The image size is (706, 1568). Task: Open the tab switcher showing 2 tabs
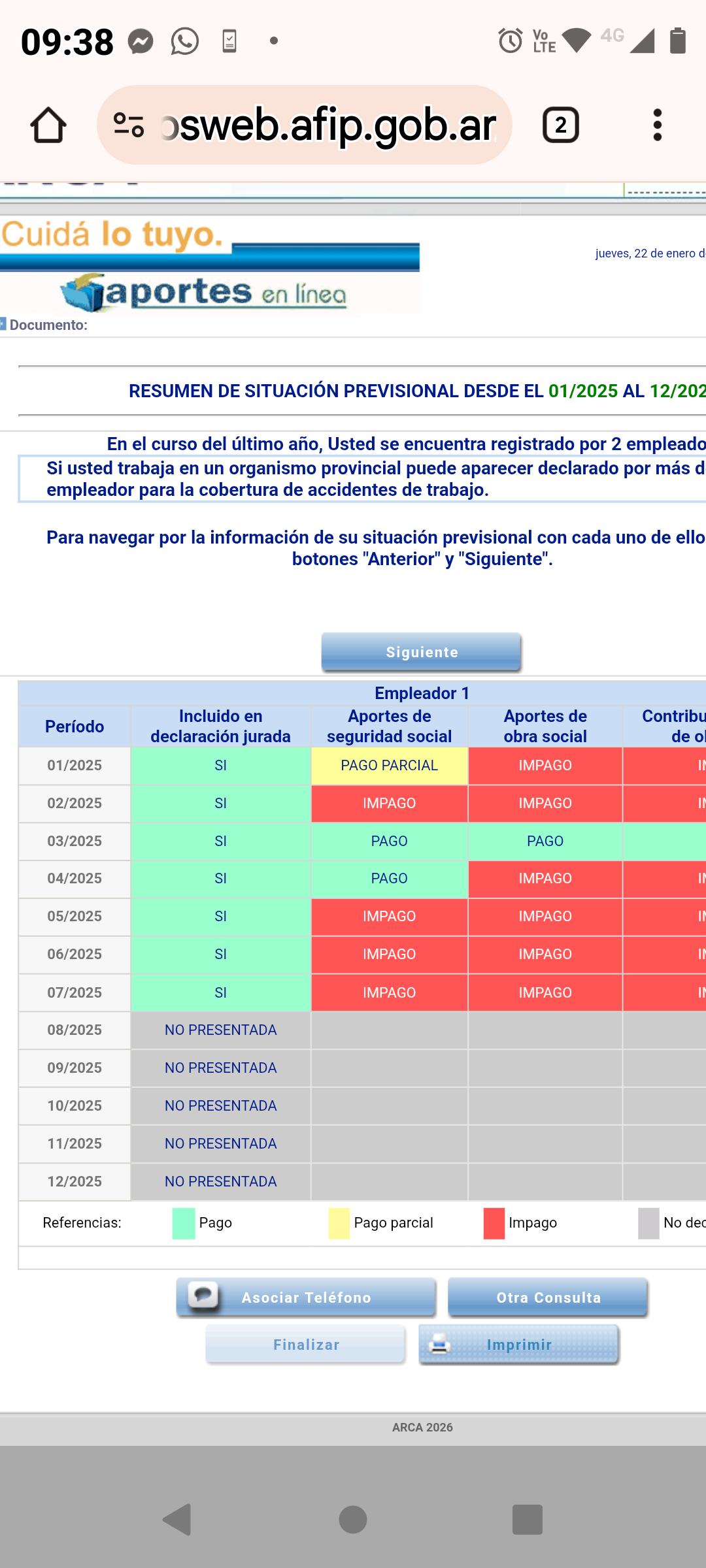pyautogui.click(x=560, y=125)
